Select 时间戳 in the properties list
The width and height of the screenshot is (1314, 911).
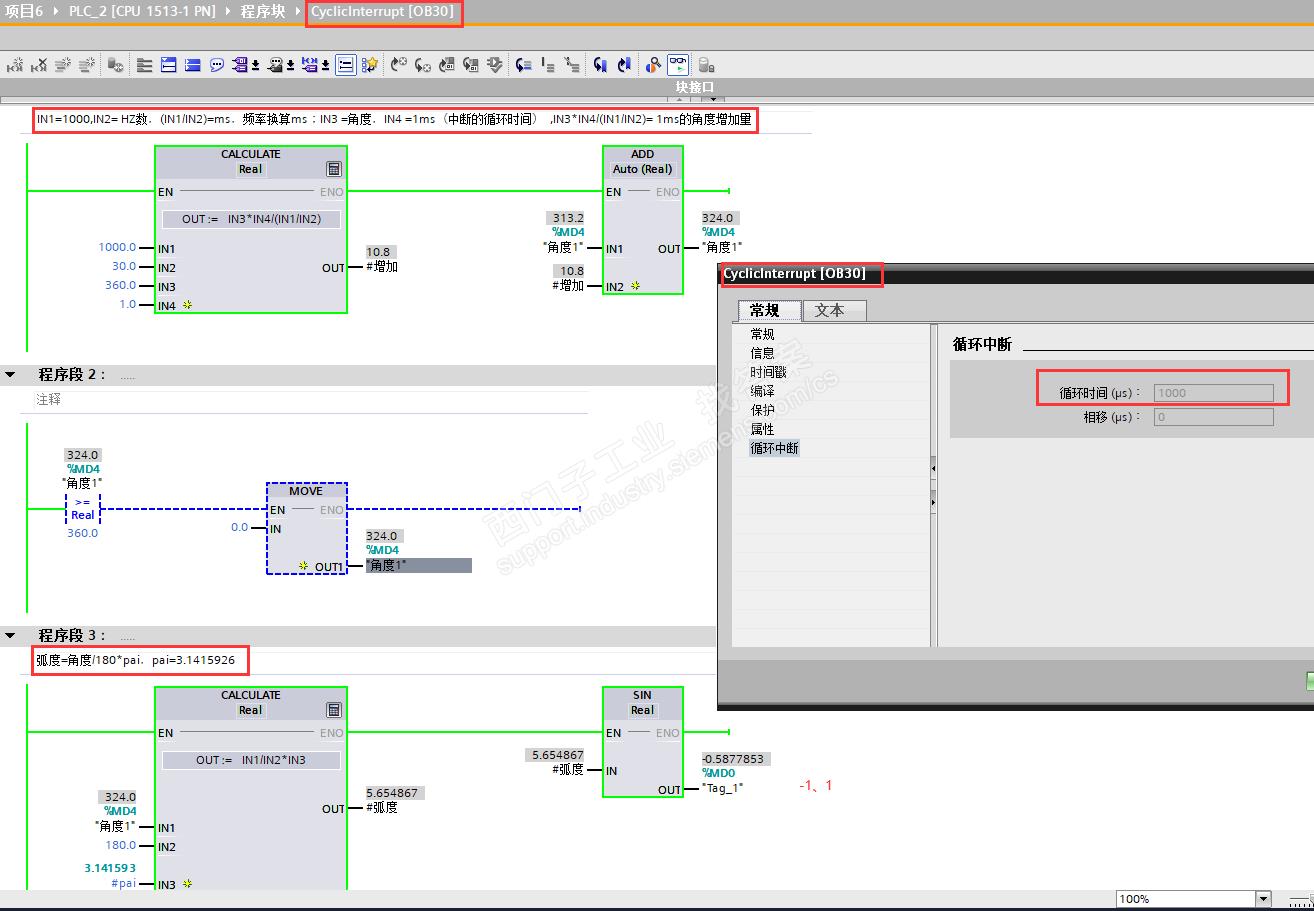(769, 372)
